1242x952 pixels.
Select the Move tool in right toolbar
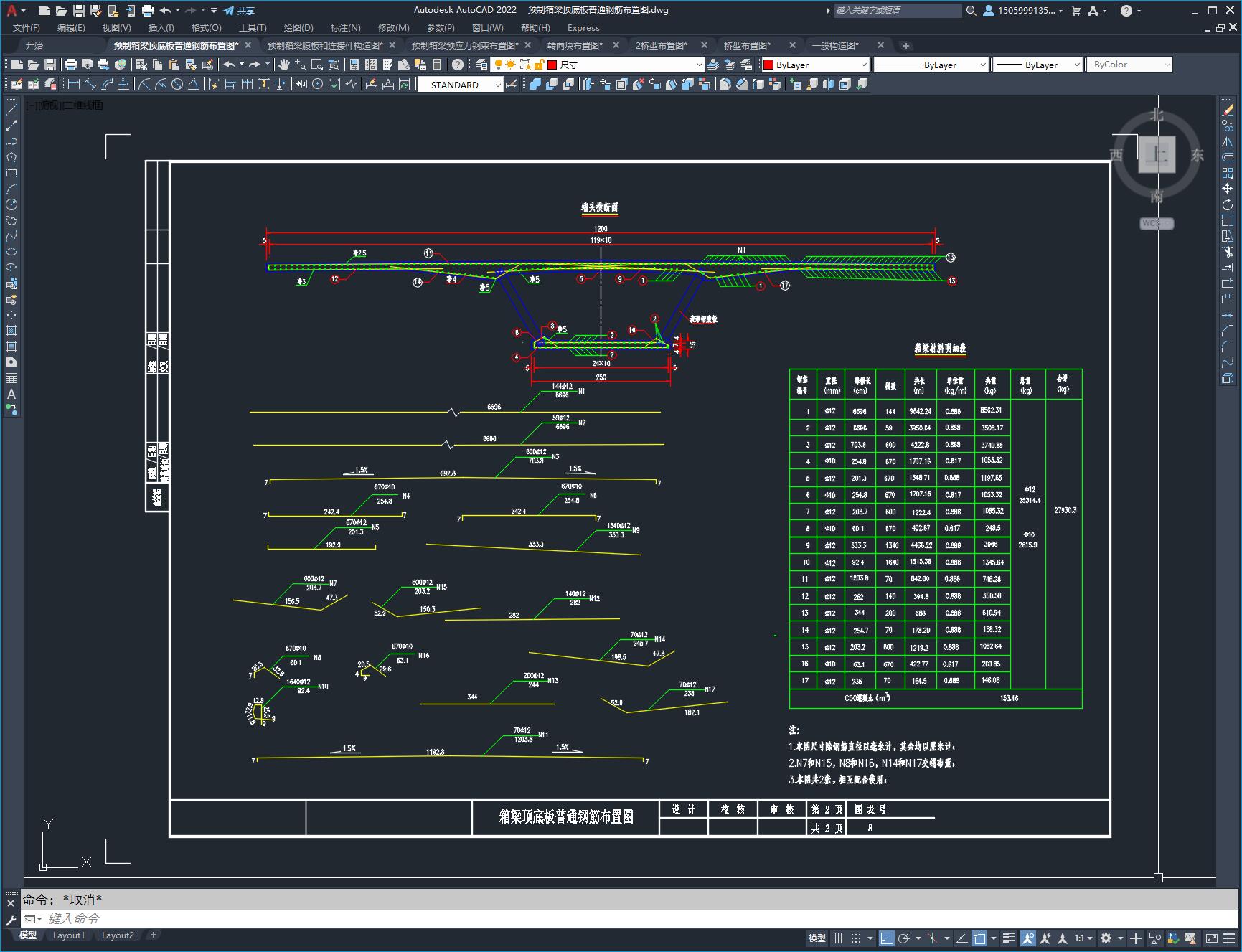pyautogui.click(x=1228, y=189)
